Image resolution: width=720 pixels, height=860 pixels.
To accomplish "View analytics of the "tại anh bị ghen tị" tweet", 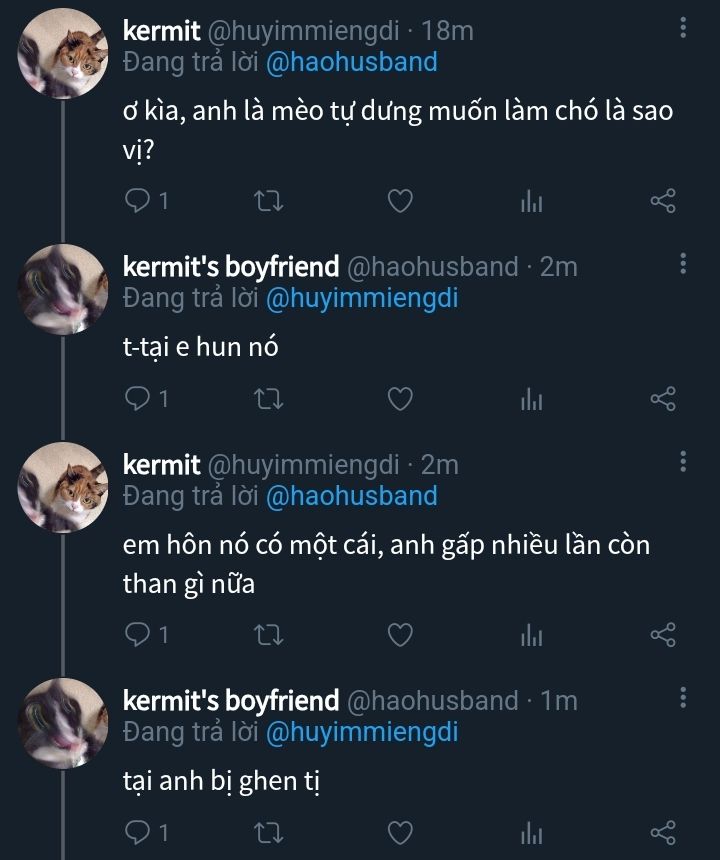I will (x=531, y=832).
